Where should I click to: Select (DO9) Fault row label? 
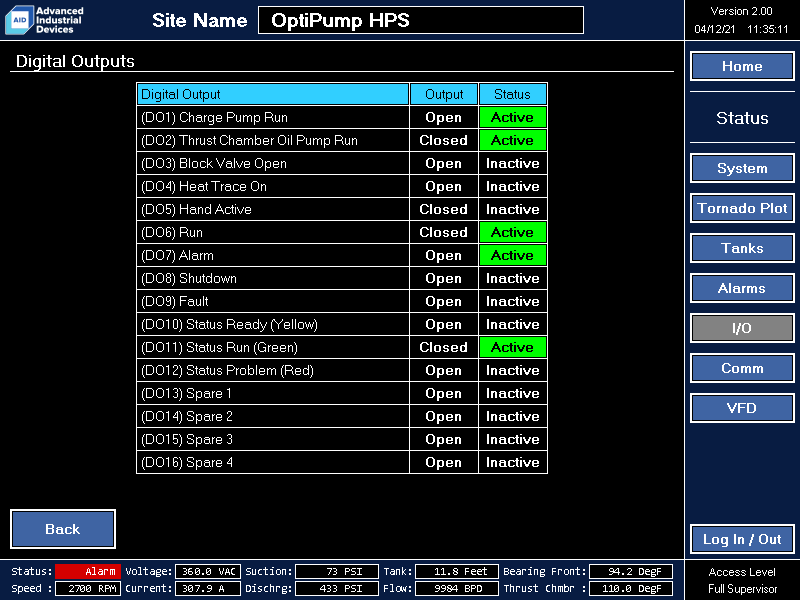tap(175, 302)
